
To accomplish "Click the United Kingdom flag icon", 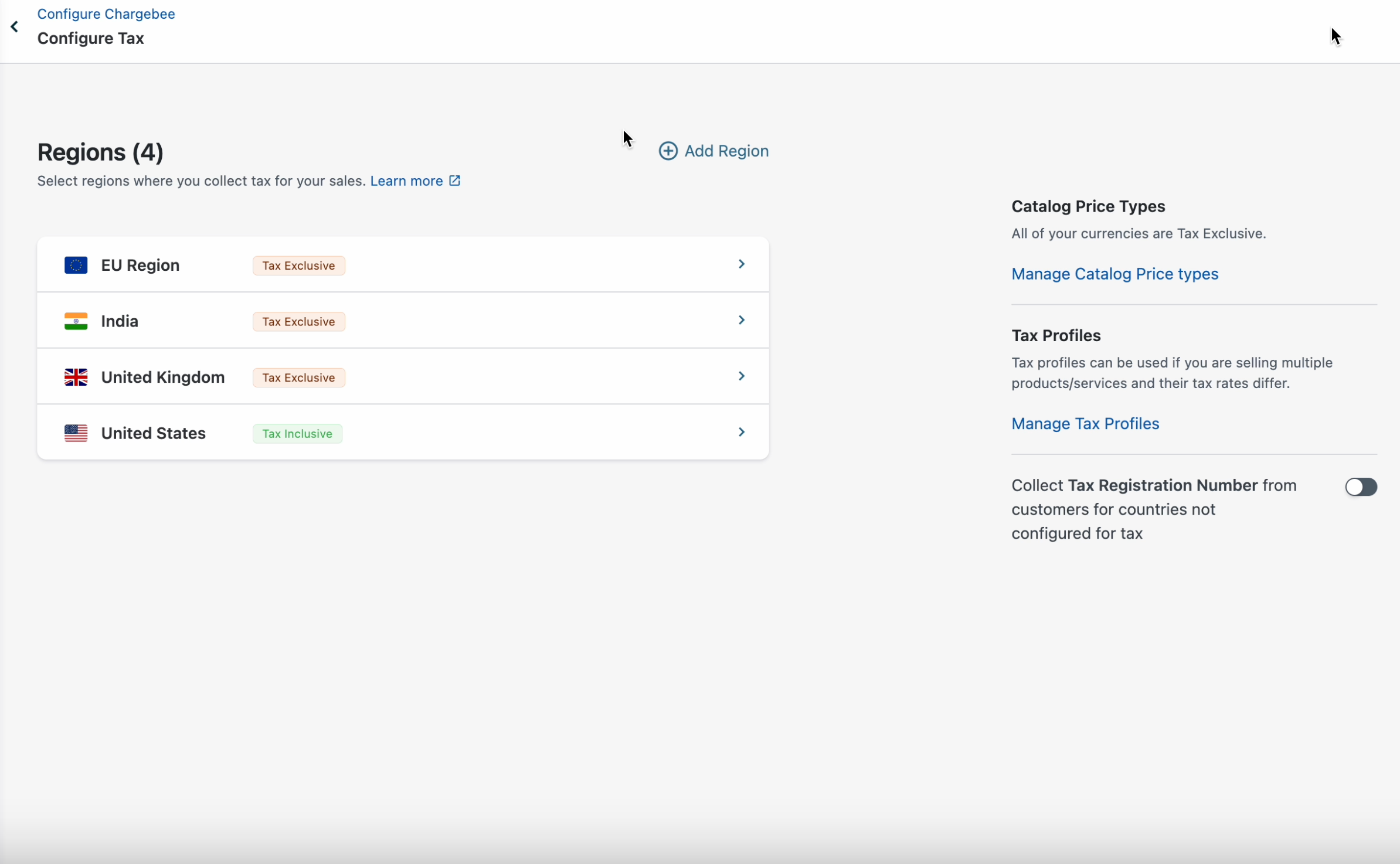I will 76,377.
